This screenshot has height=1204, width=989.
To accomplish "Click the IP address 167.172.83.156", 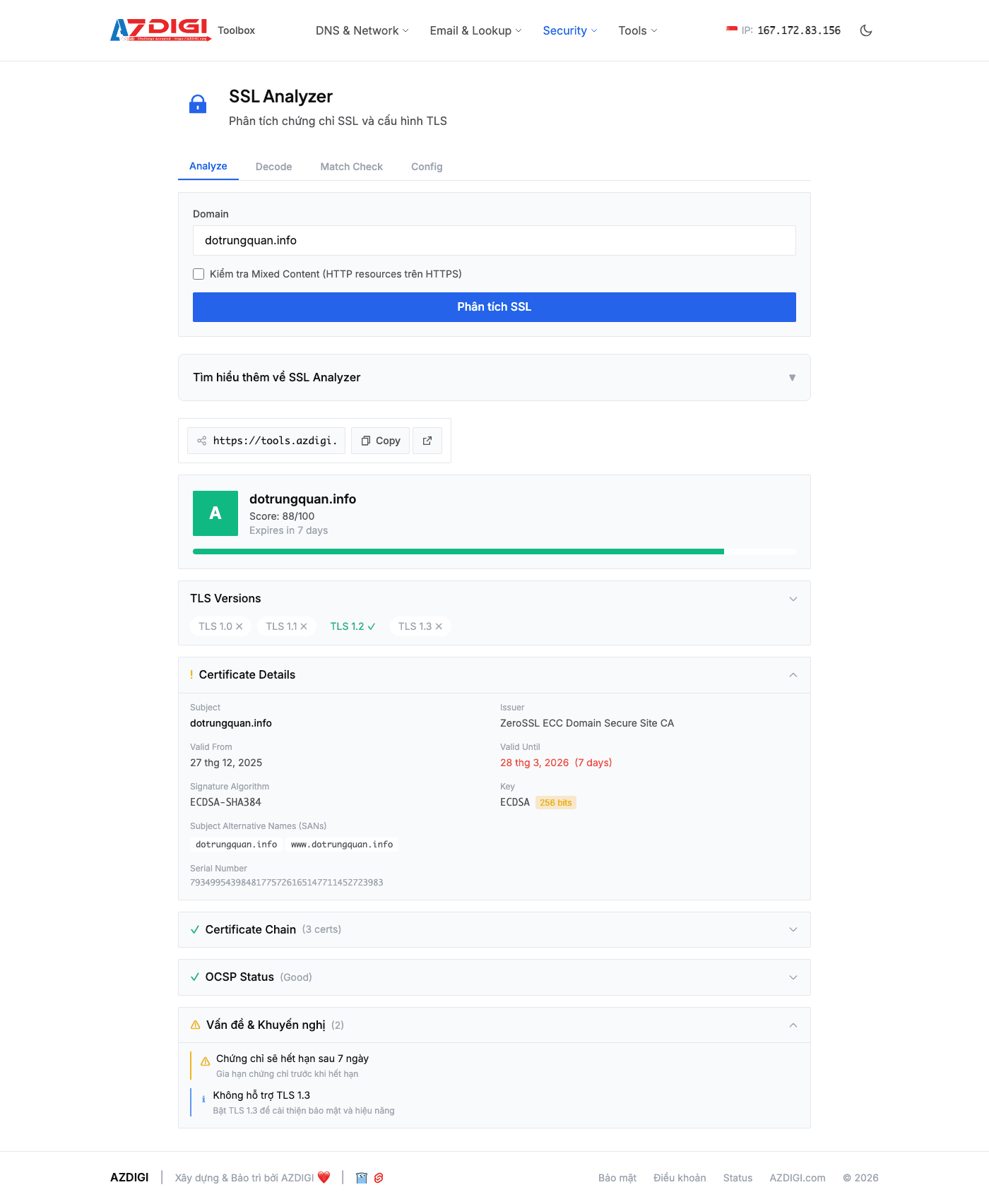I will point(799,30).
